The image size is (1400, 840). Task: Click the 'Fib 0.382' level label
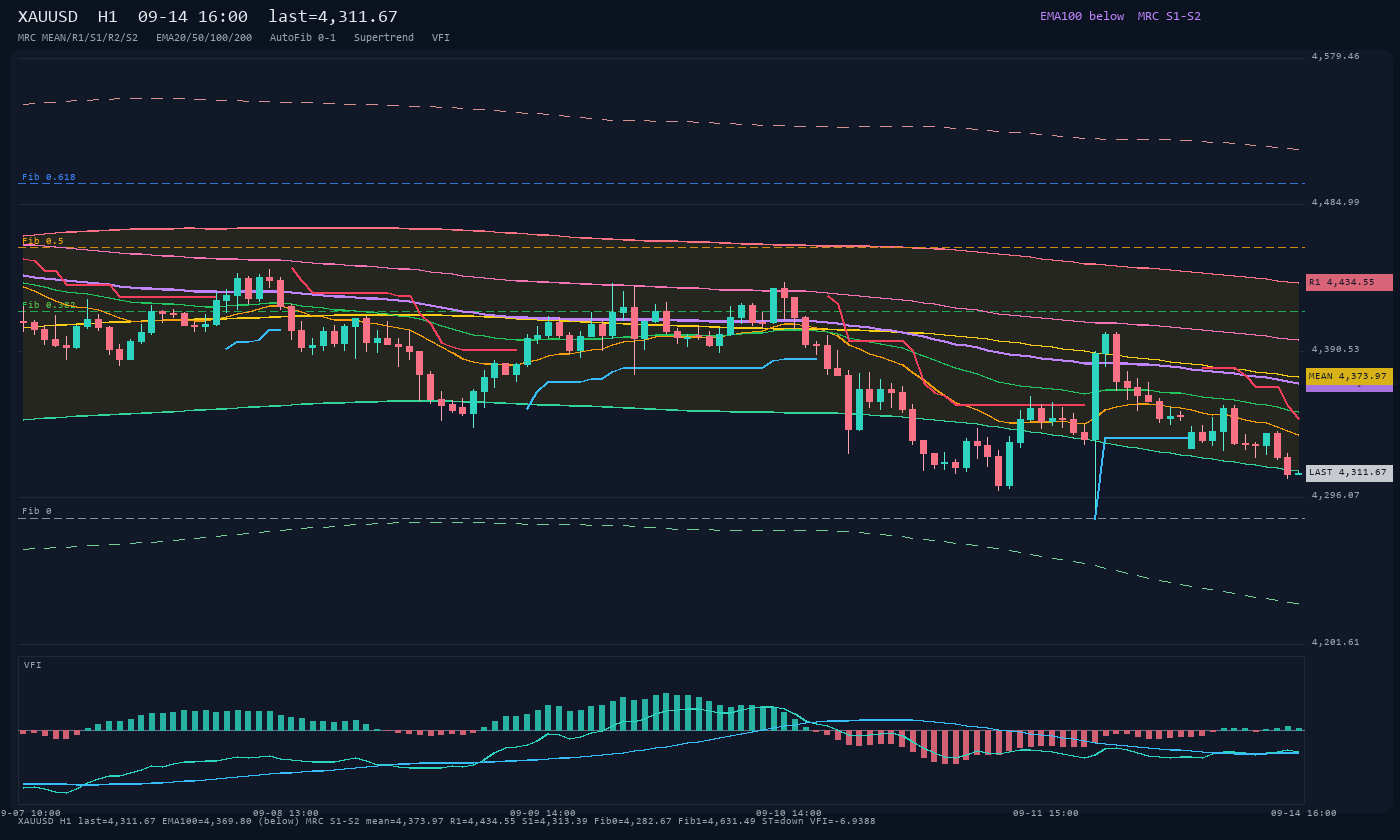point(49,305)
